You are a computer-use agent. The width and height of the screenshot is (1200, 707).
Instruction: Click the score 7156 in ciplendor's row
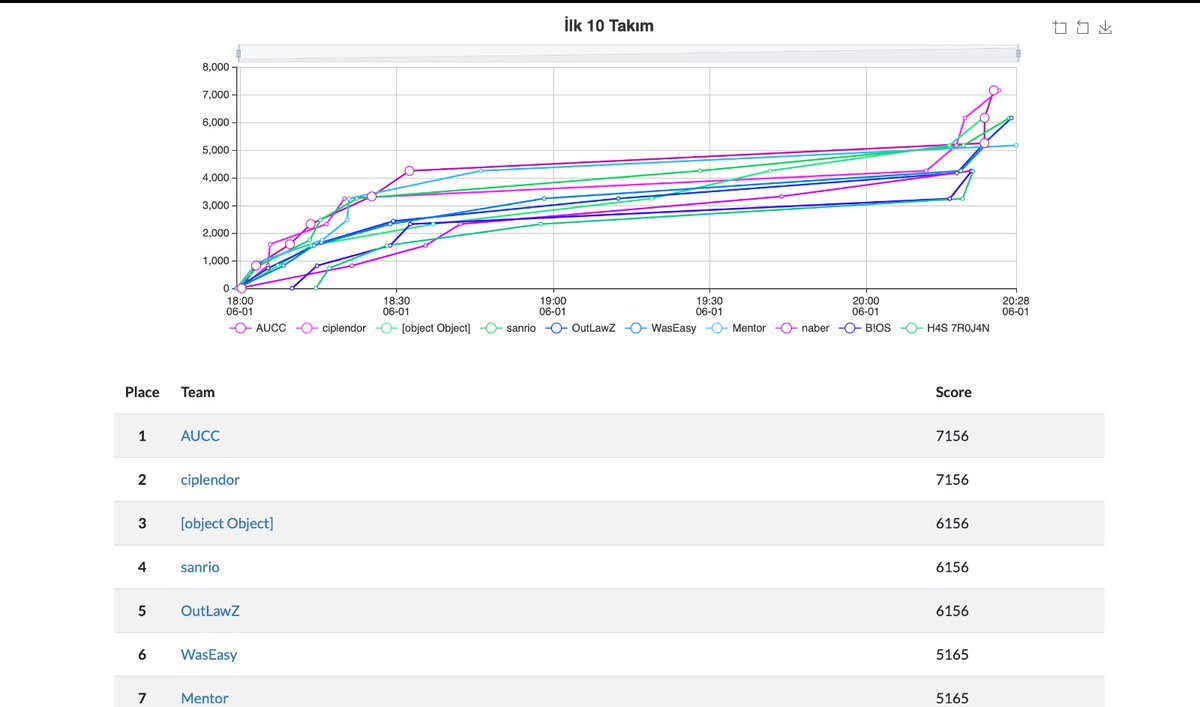952,480
